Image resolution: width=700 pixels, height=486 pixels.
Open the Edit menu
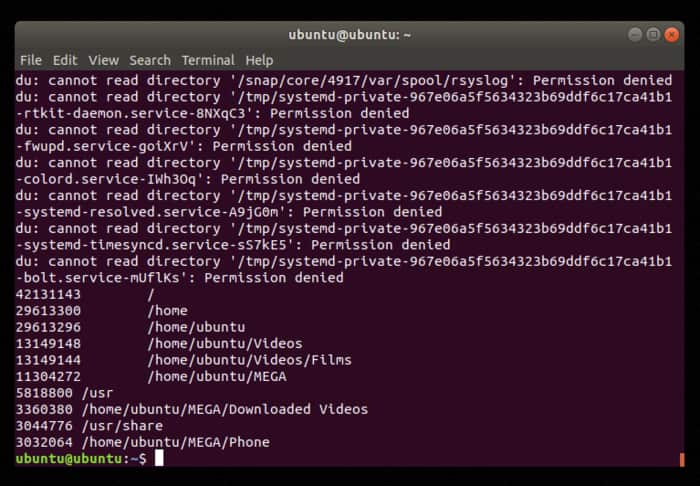pyautogui.click(x=65, y=60)
